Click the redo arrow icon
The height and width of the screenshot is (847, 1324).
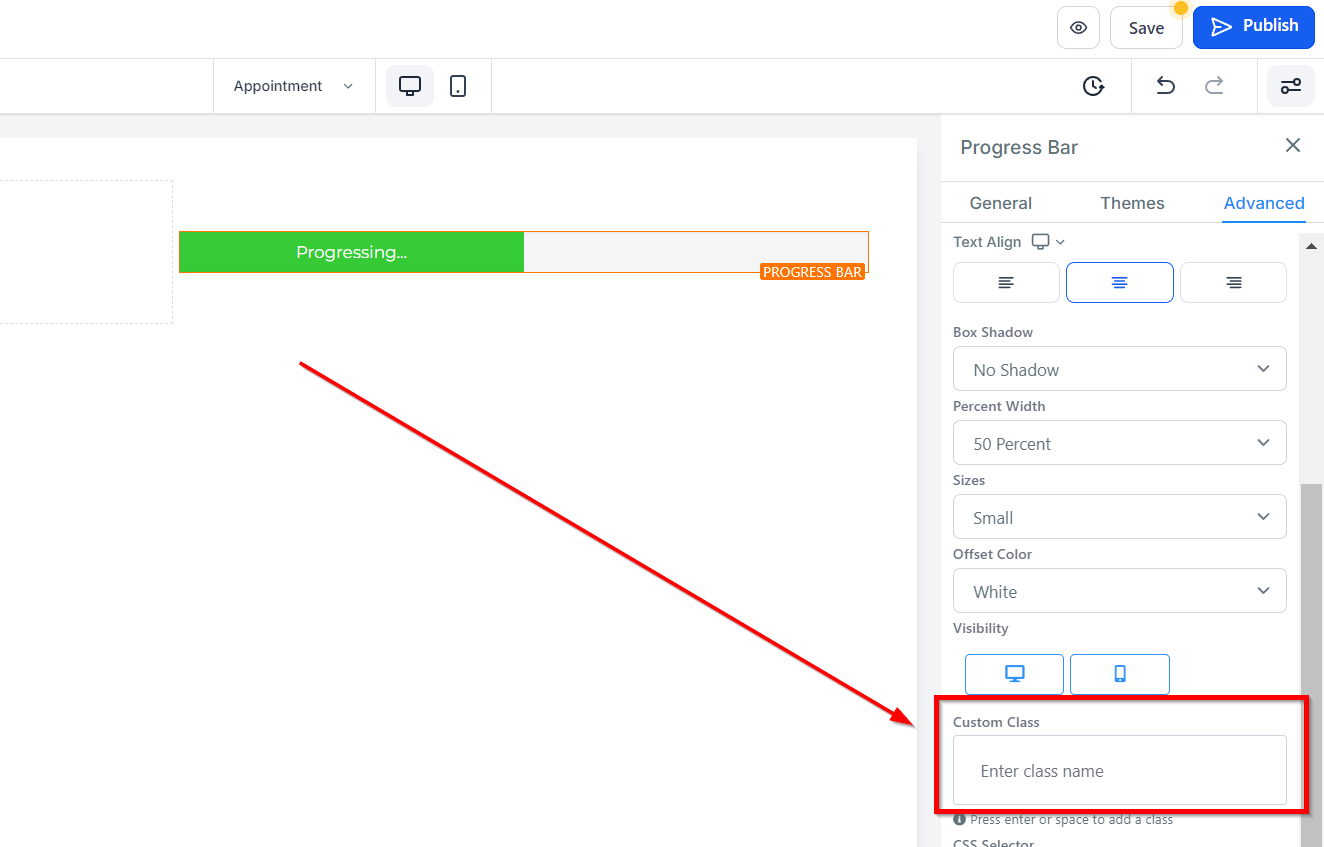point(1214,86)
